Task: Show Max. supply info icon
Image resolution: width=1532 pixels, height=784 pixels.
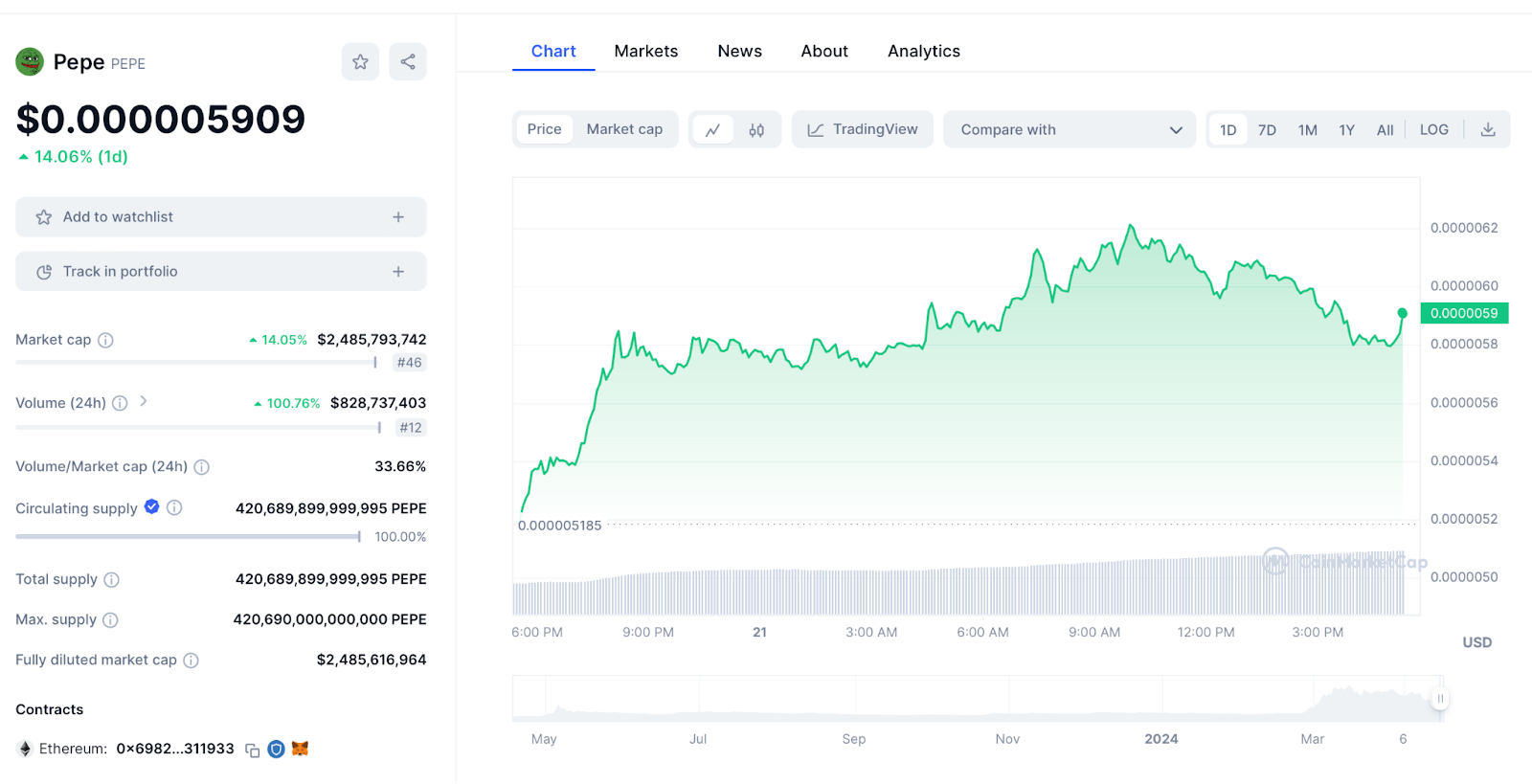Action: pos(110,620)
